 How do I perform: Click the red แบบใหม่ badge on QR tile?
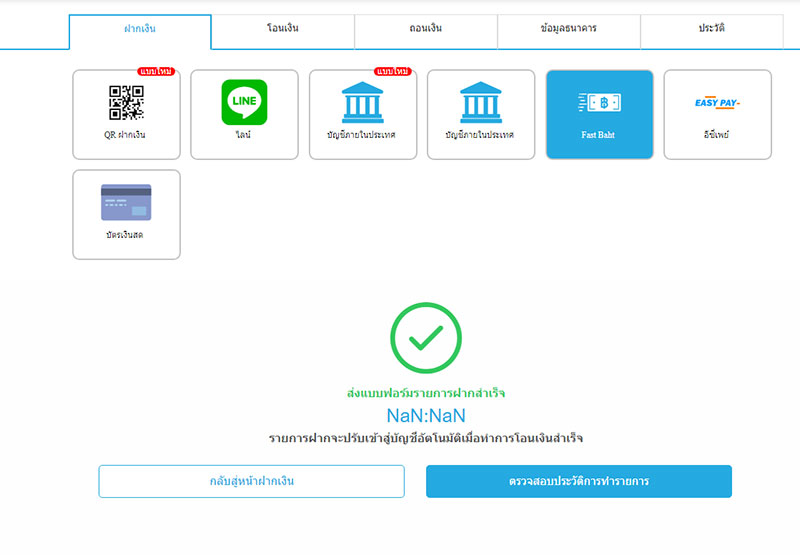(x=157, y=71)
